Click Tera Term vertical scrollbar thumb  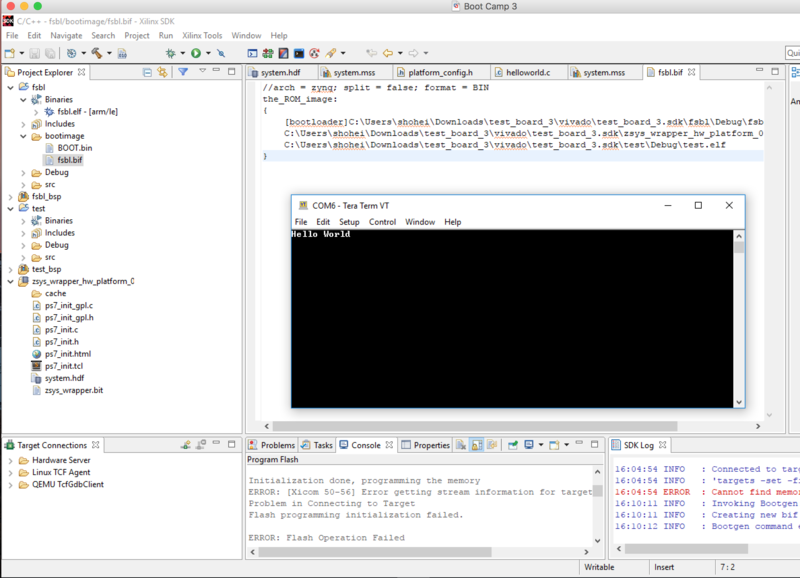point(739,247)
